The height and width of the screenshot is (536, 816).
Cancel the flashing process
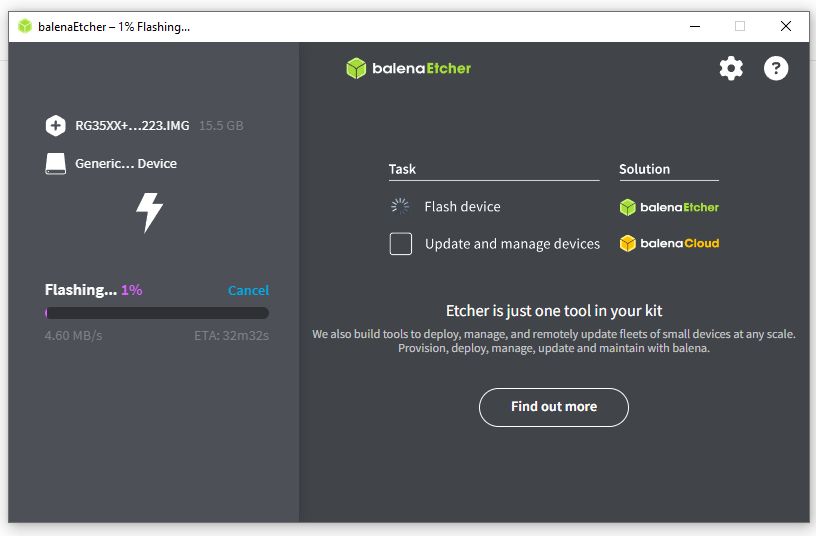(248, 290)
